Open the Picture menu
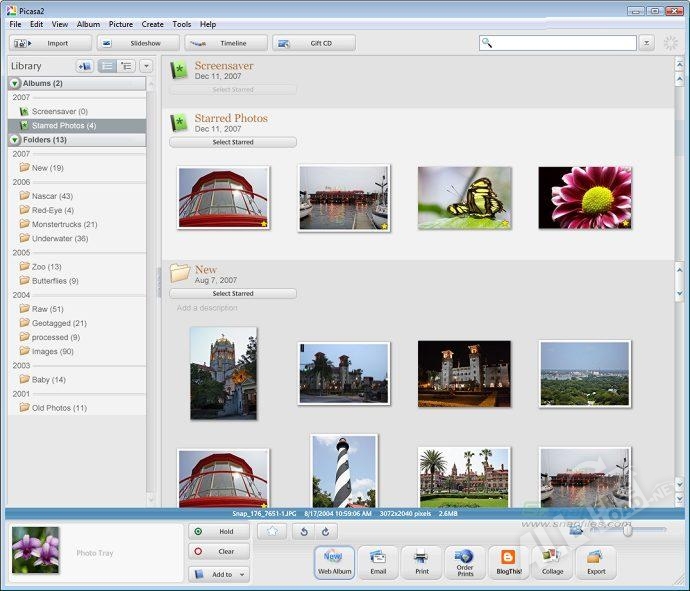The width and height of the screenshot is (690, 591). (x=120, y=24)
